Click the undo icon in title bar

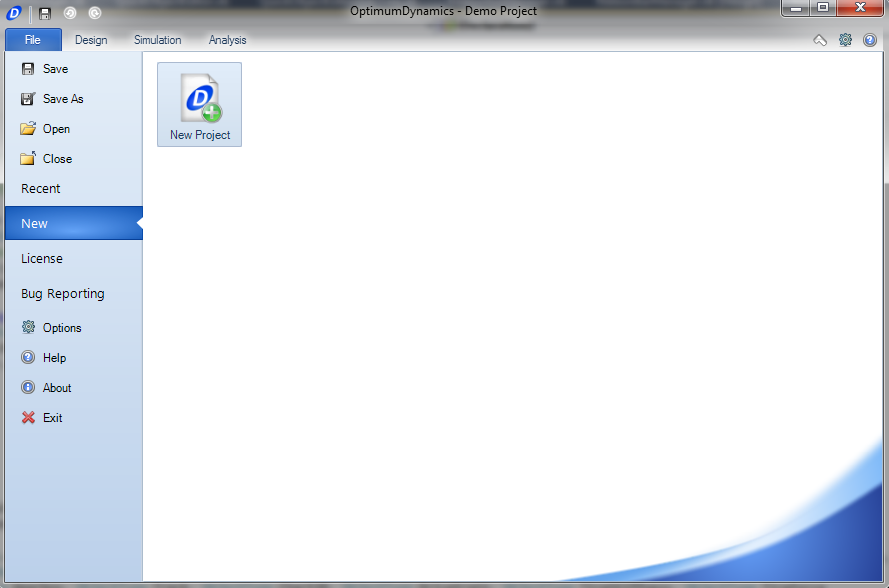click(70, 12)
